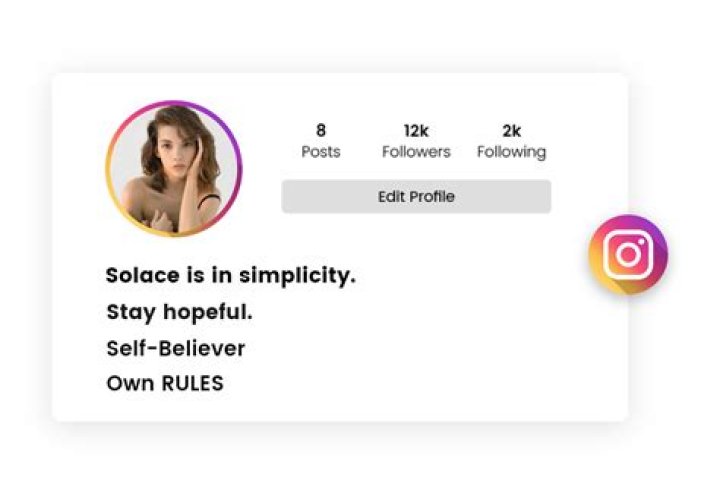This screenshot has height=480, width=720.
Task: Click the Instagram logo icon
Action: (627, 255)
